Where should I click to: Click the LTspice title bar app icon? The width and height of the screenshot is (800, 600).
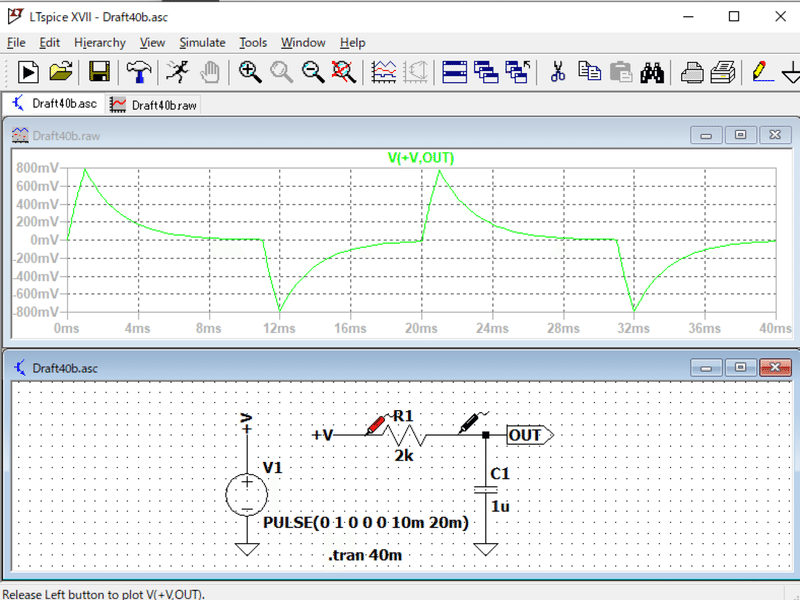click(x=15, y=17)
